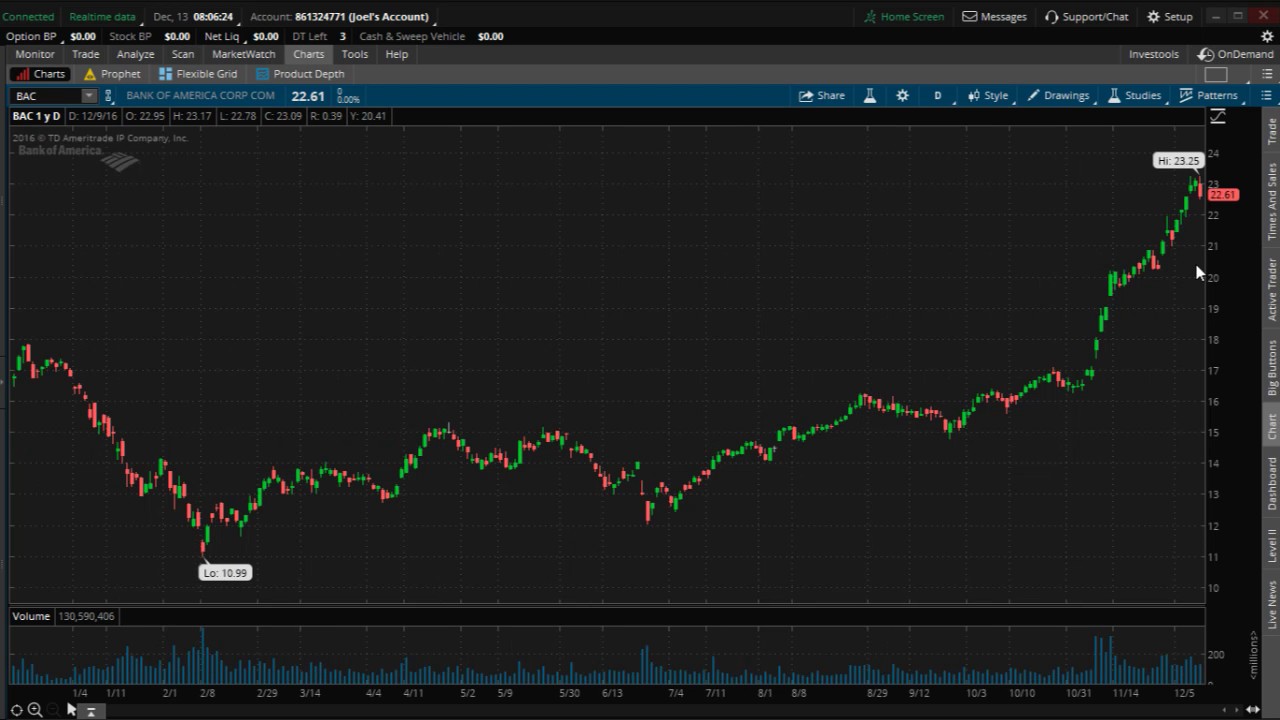Screen dimensions: 1280x720
Task: Toggle the price axis scale icon
Action: coord(1217,117)
